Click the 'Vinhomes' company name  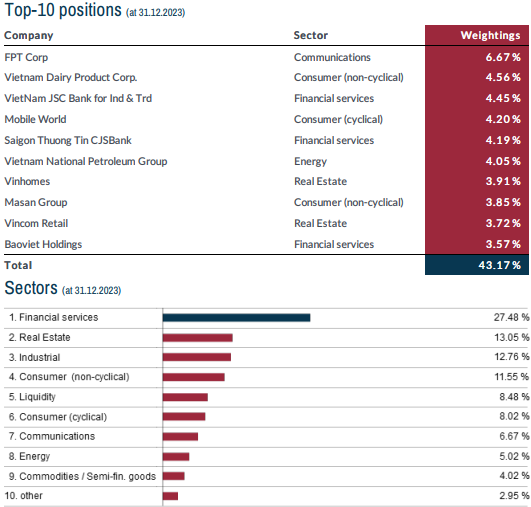[x=27, y=181]
